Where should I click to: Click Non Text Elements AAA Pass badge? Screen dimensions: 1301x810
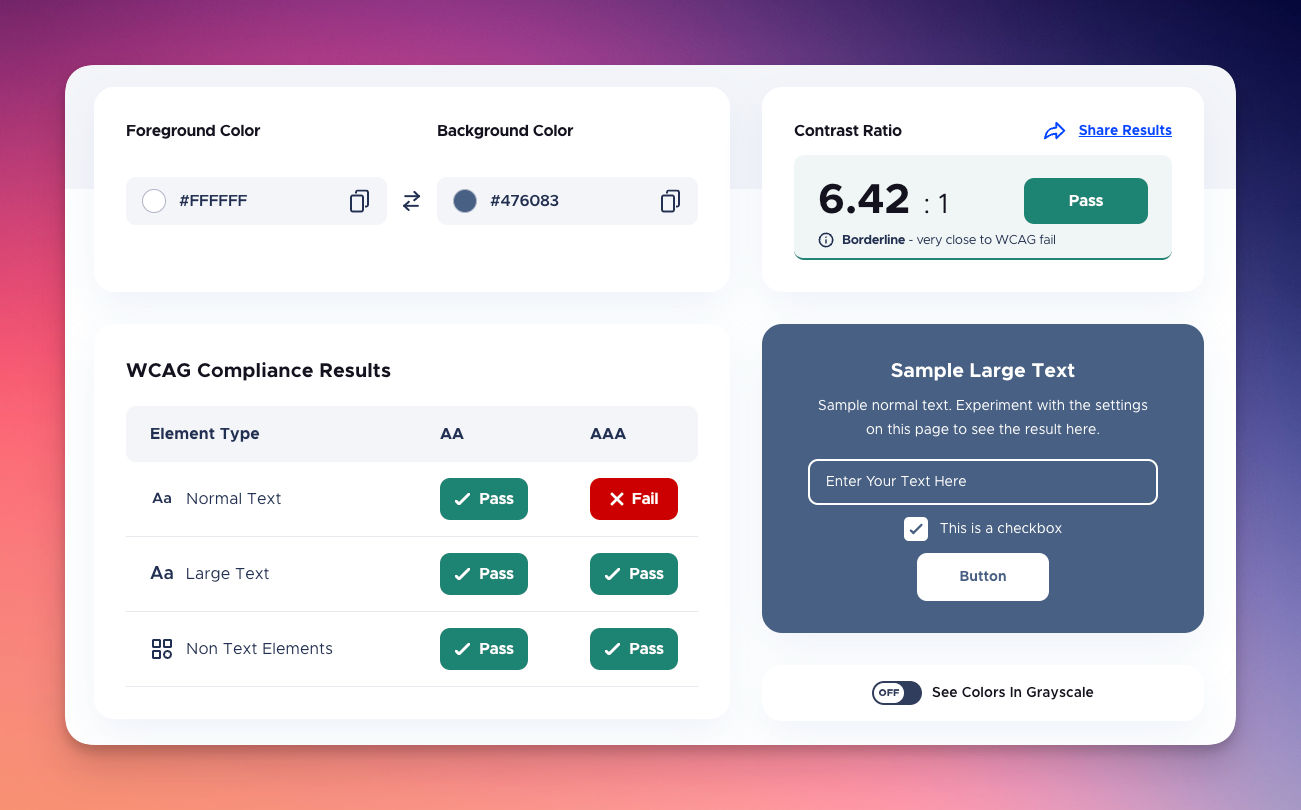coord(634,649)
